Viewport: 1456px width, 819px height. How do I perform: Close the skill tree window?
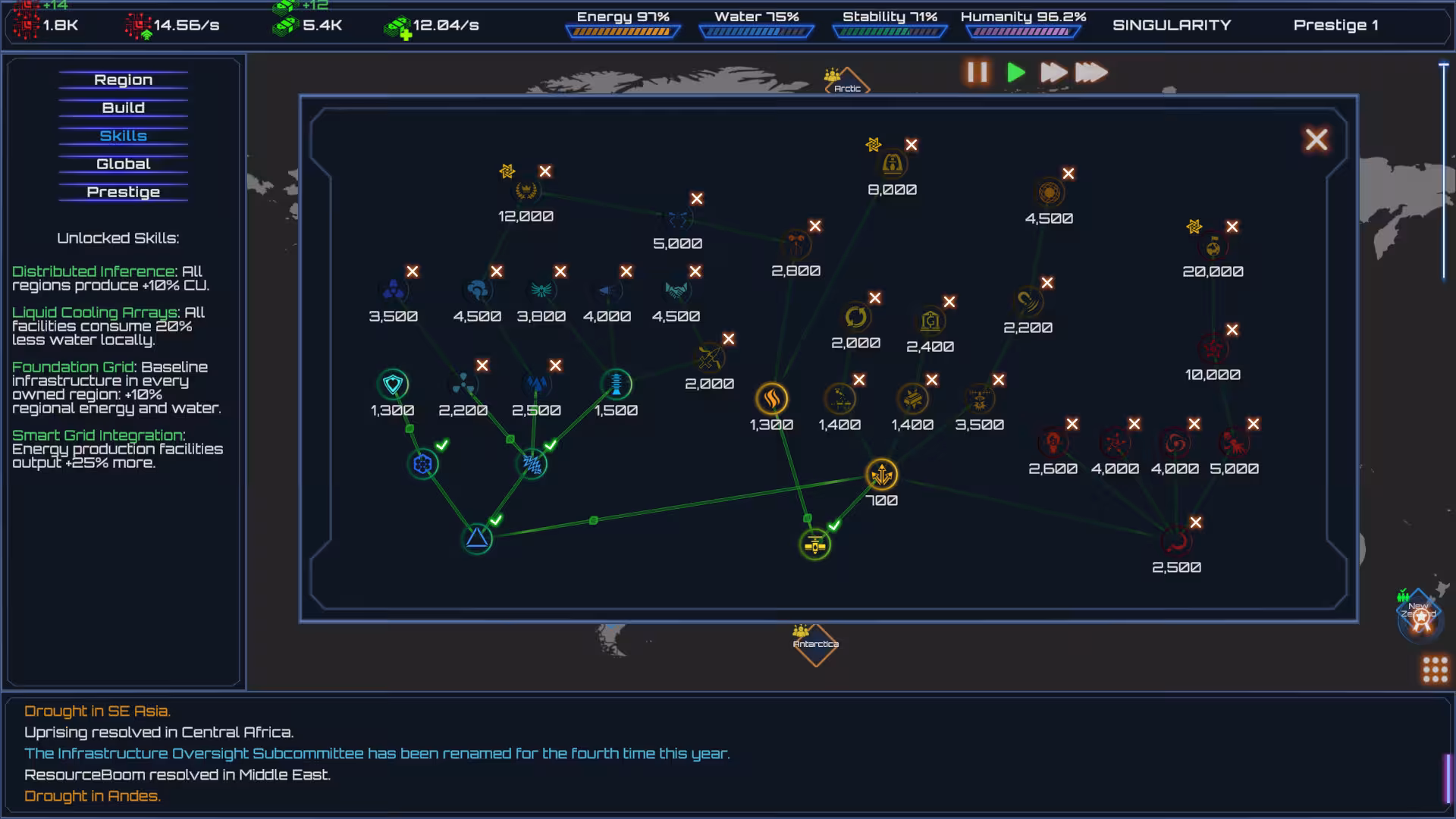pyautogui.click(x=1316, y=140)
